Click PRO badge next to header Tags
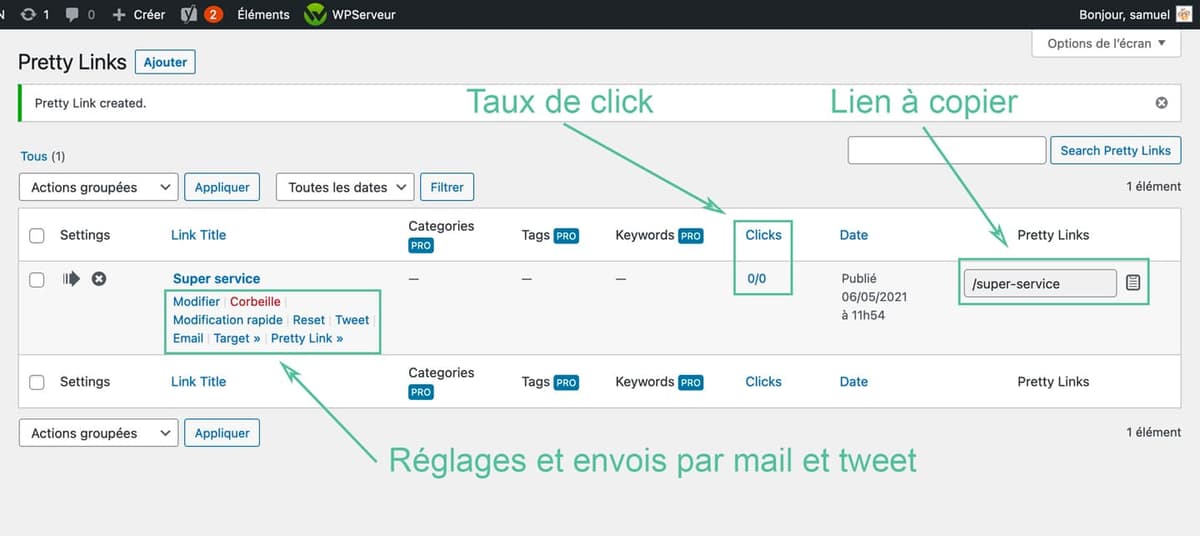Screen dimensions: 1200x536 point(566,236)
